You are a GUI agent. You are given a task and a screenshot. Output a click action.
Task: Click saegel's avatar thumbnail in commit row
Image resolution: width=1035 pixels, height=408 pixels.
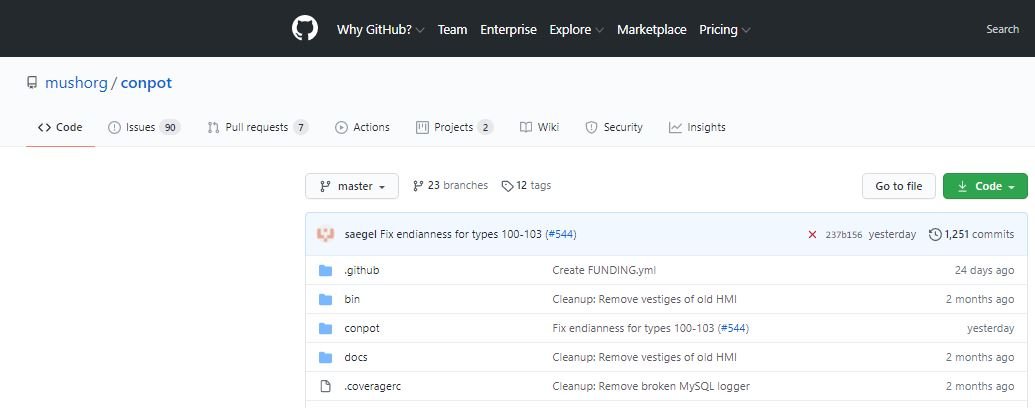(x=325, y=234)
